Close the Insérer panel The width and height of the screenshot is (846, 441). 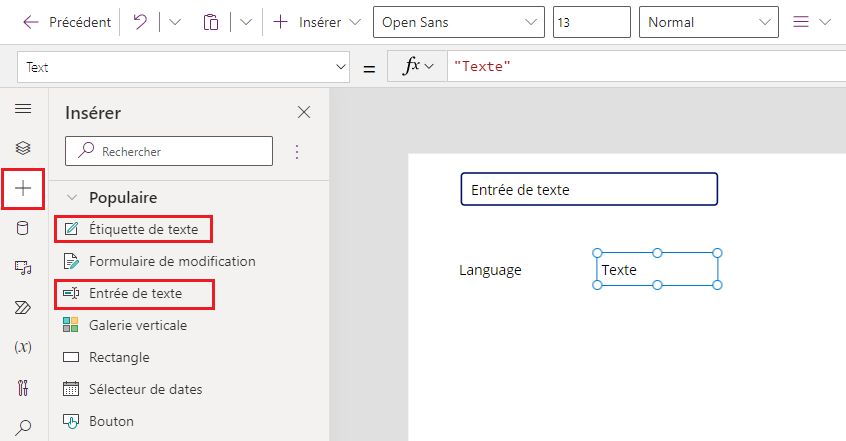click(304, 112)
